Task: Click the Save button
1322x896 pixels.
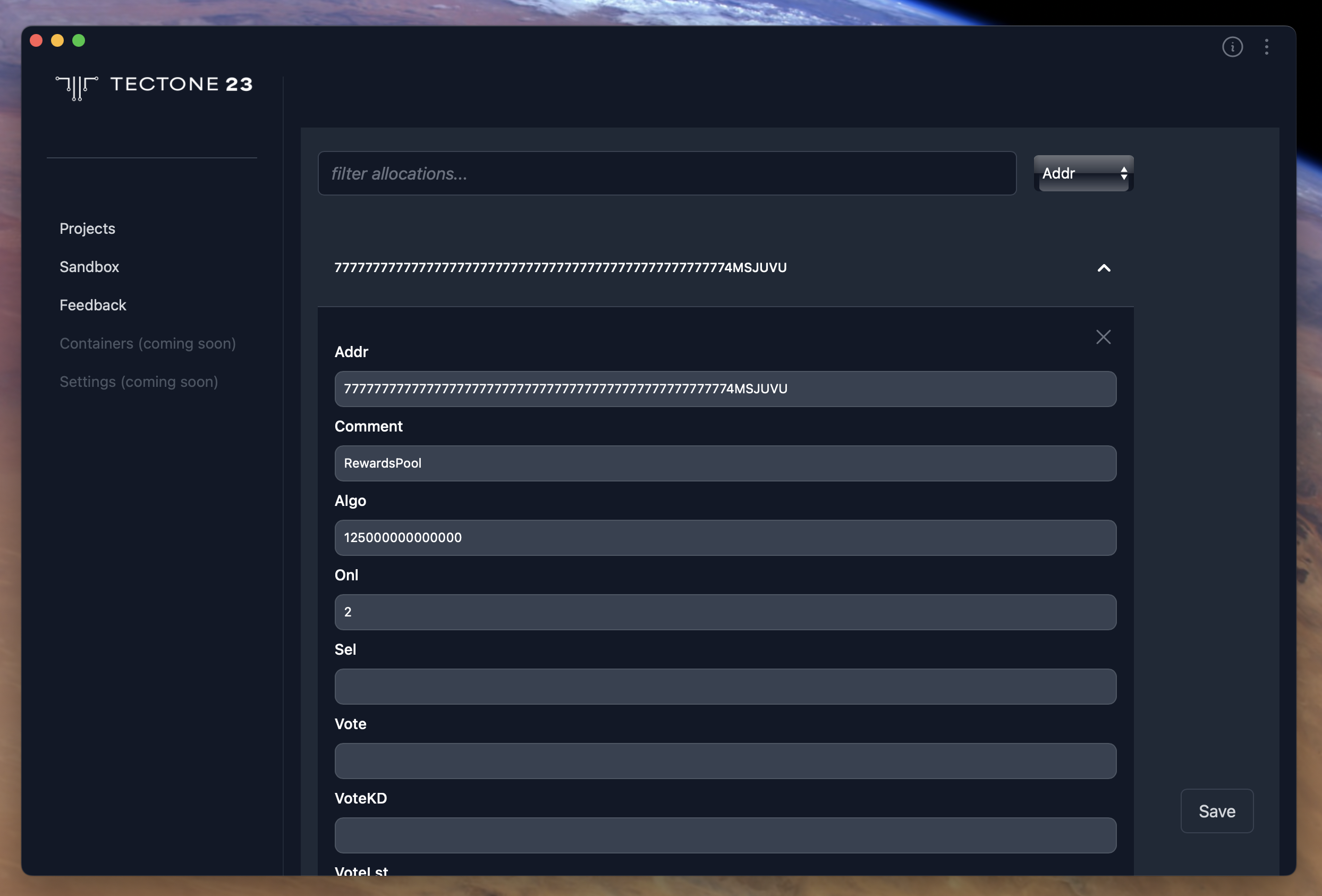Action: 1217,811
